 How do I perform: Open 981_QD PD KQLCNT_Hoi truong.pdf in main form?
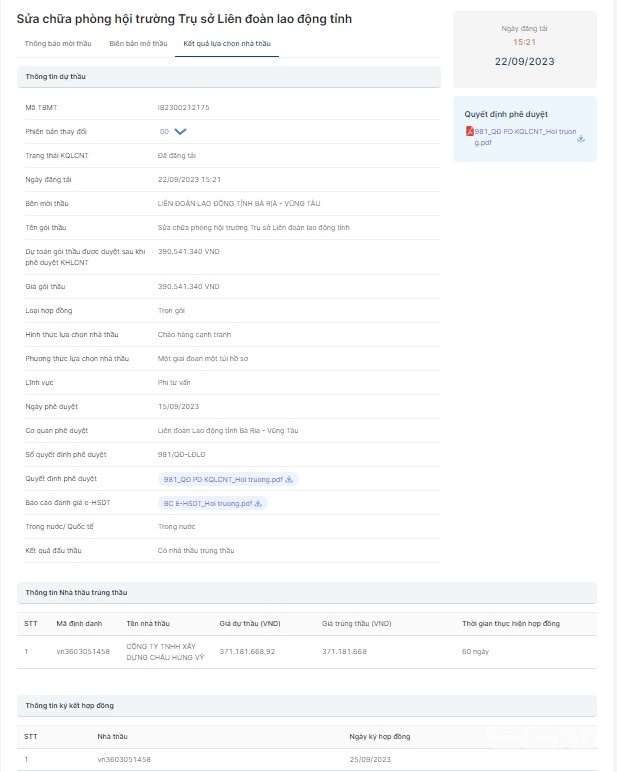click(223, 479)
